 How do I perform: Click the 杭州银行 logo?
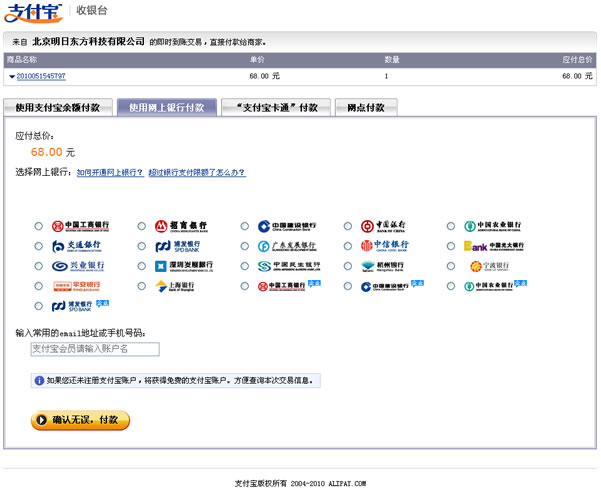pyautogui.click(x=382, y=266)
